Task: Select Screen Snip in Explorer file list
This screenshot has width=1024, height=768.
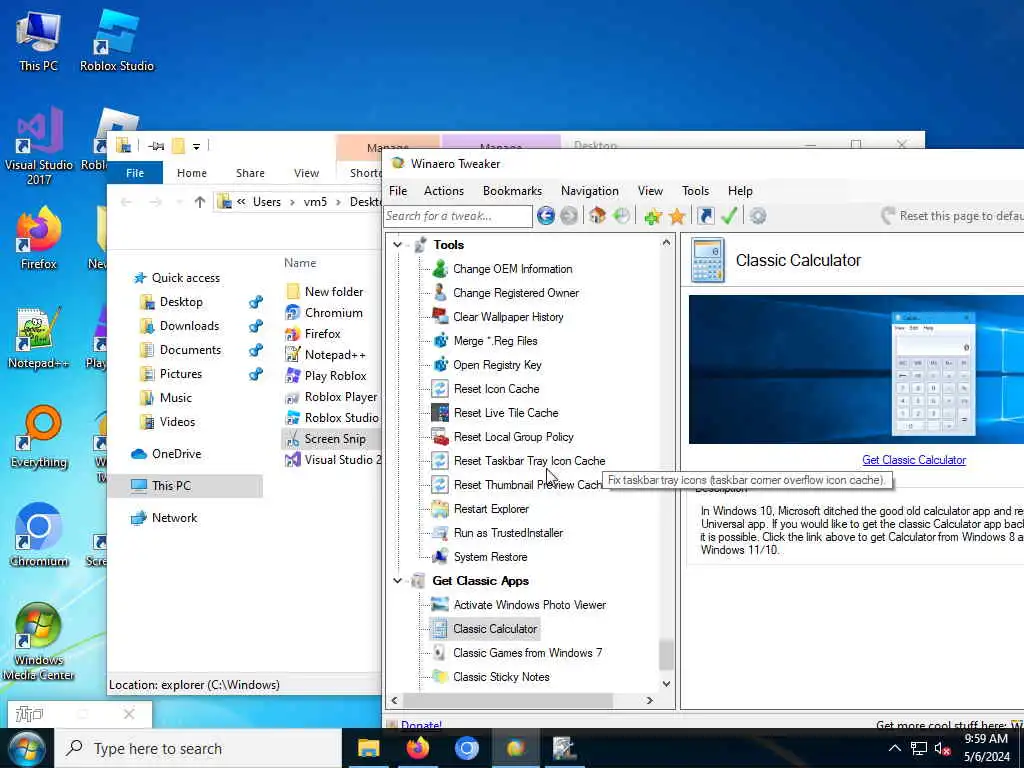Action: (335, 439)
